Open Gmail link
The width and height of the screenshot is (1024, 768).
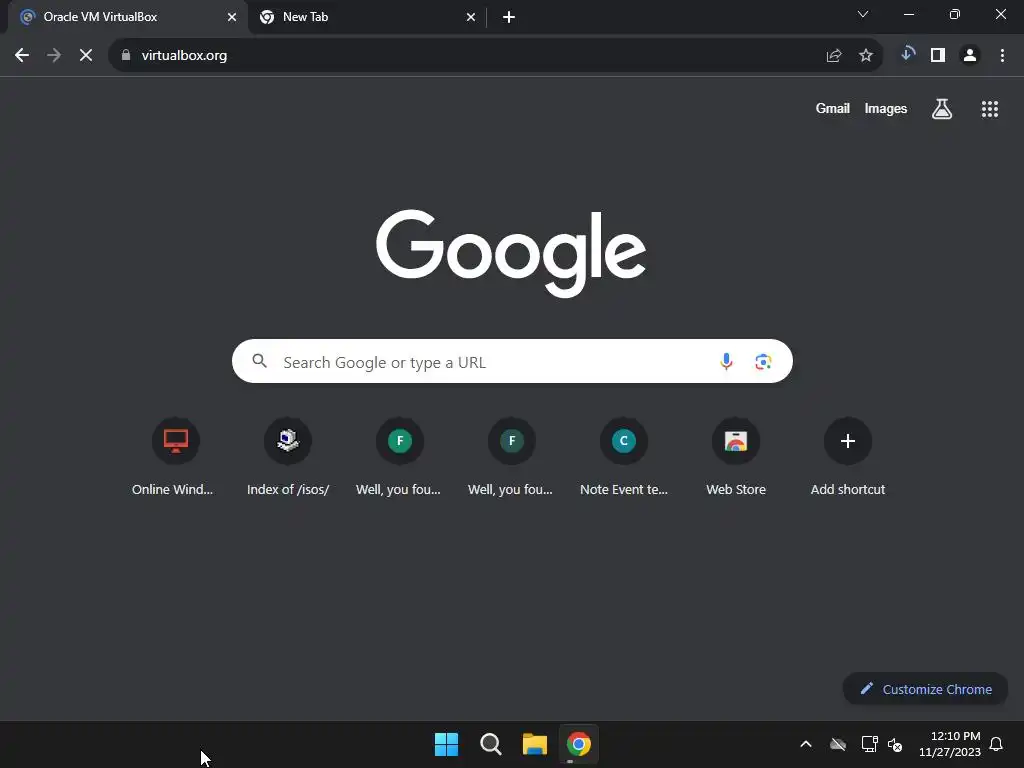[x=832, y=108]
